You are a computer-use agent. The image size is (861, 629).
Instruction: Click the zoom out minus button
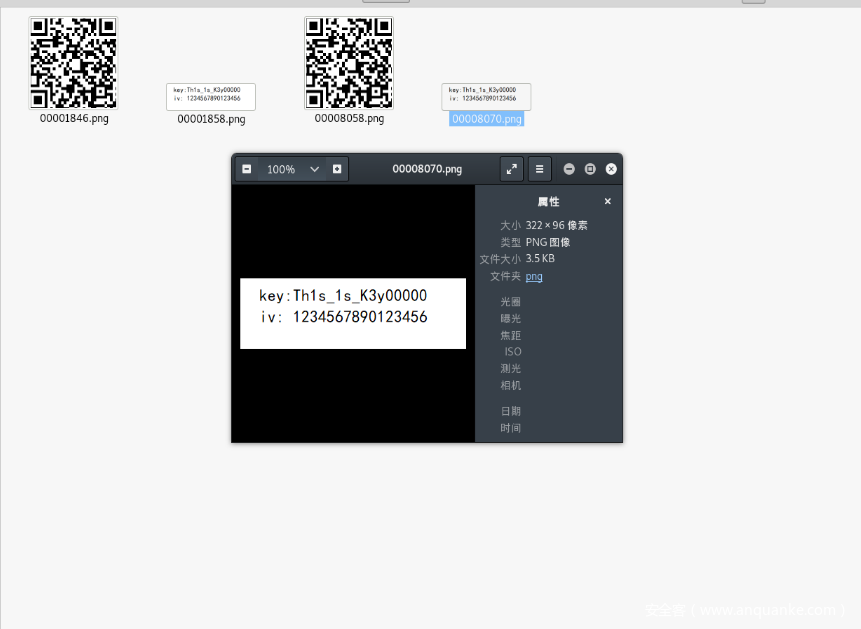[247, 169]
